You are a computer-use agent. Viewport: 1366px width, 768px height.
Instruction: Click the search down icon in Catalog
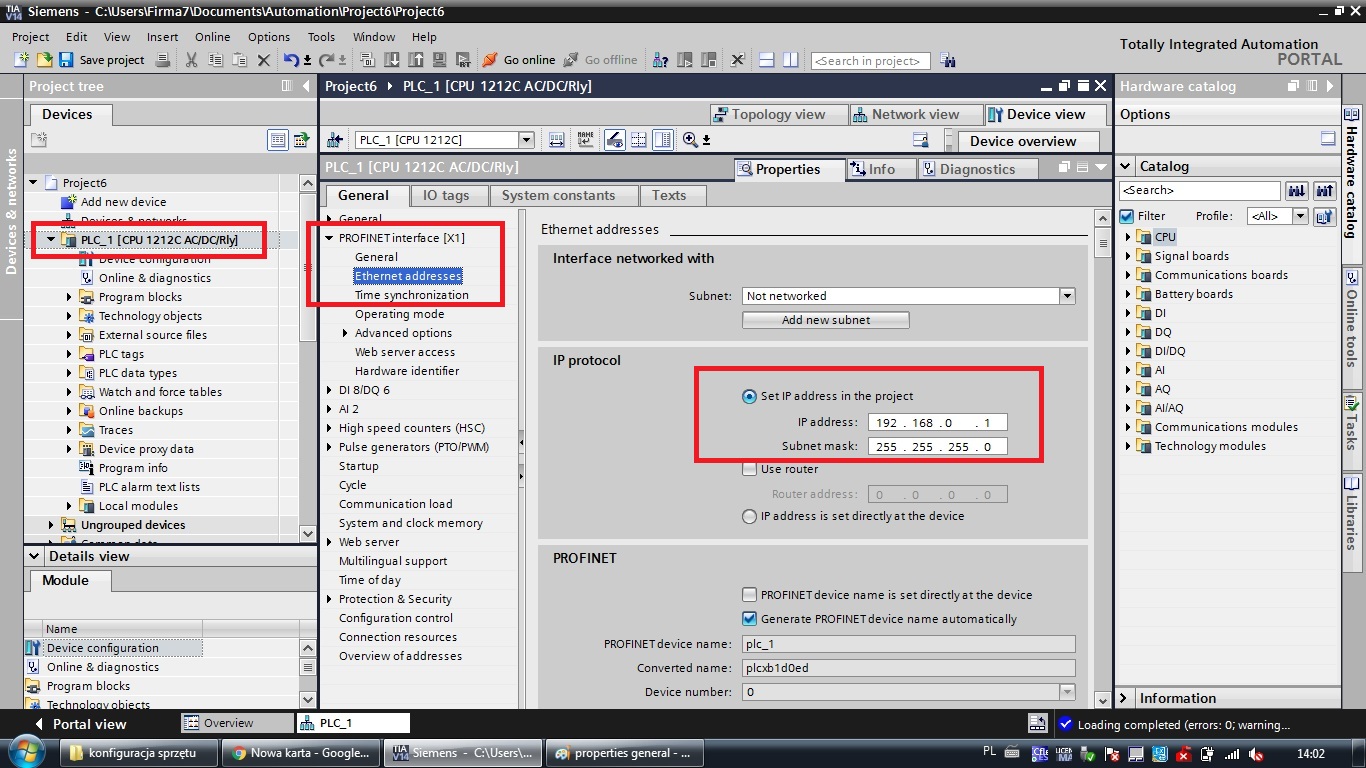pos(1296,190)
